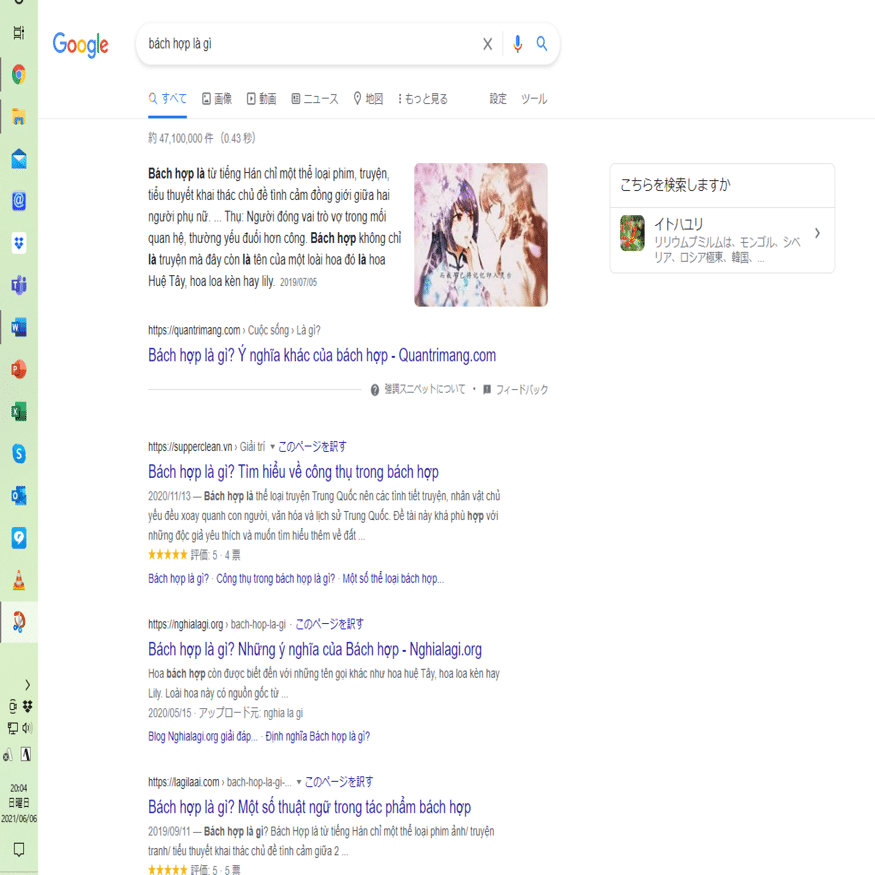Open Task View in the taskbar
This screenshot has height=875, width=875.
[x=19, y=32]
